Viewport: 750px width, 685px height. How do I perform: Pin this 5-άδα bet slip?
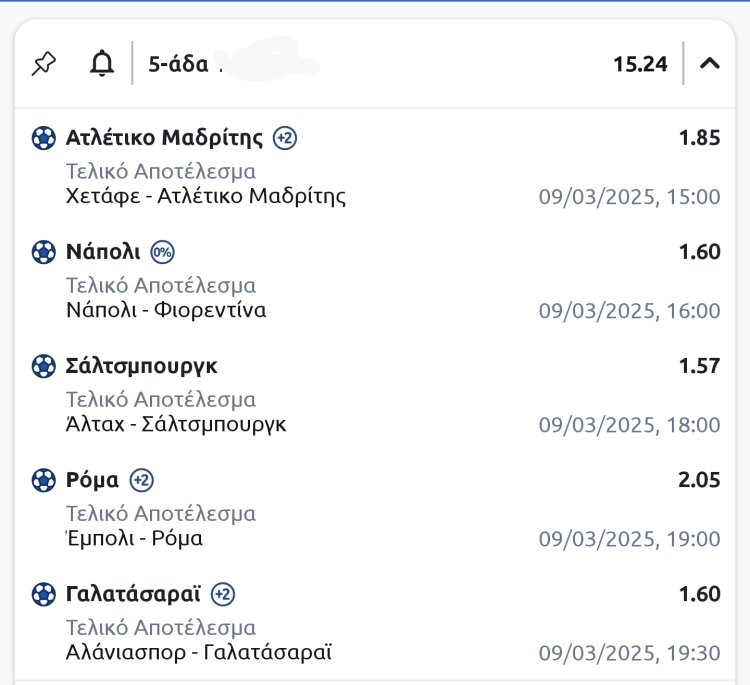(43, 64)
